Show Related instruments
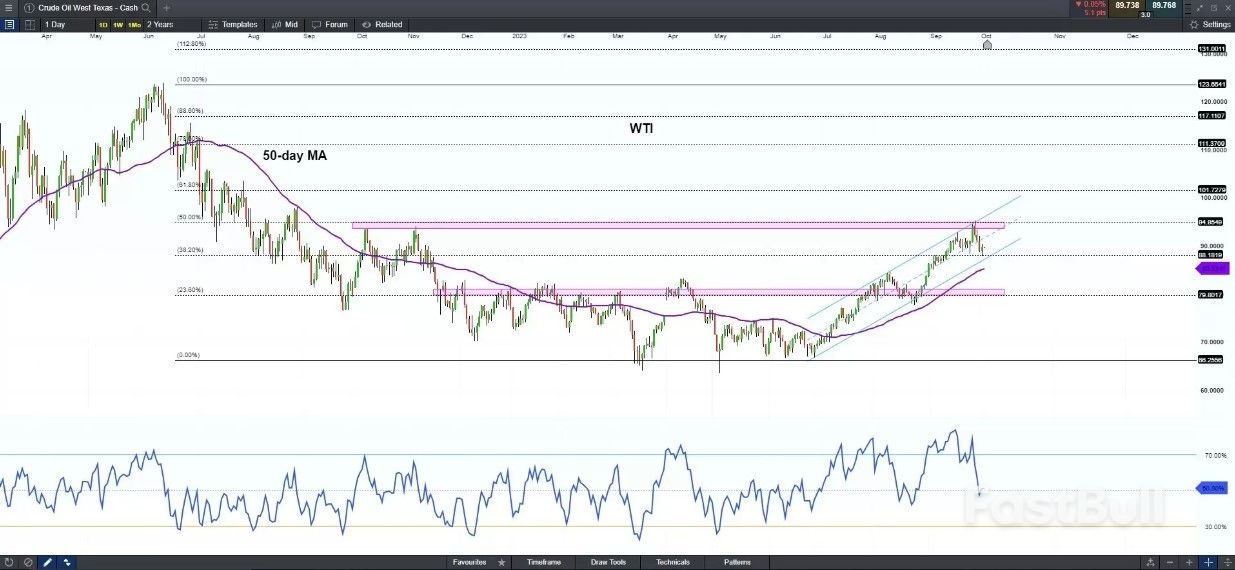Viewport: 1235px width, 570px height. coord(382,24)
